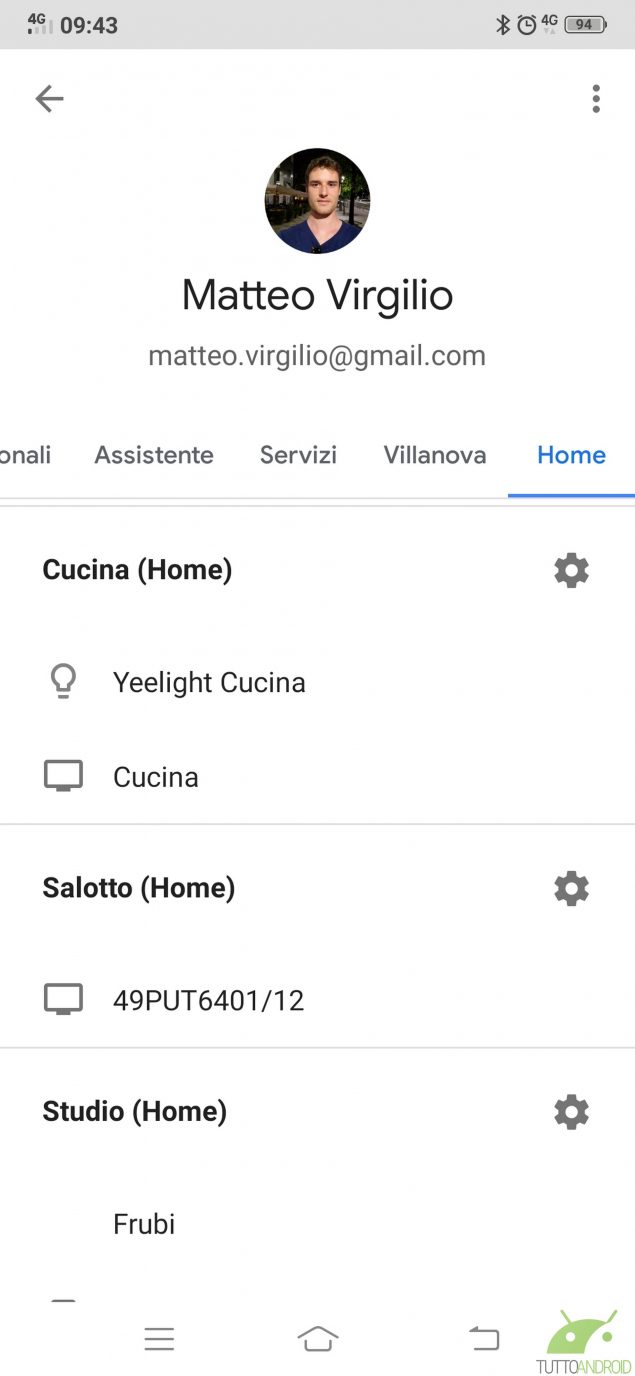Image resolution: width=635 pixels, height=1376 pixels.
Task: Tap the Yeelight Cucina light bulb icon
Action: [63, 682]
